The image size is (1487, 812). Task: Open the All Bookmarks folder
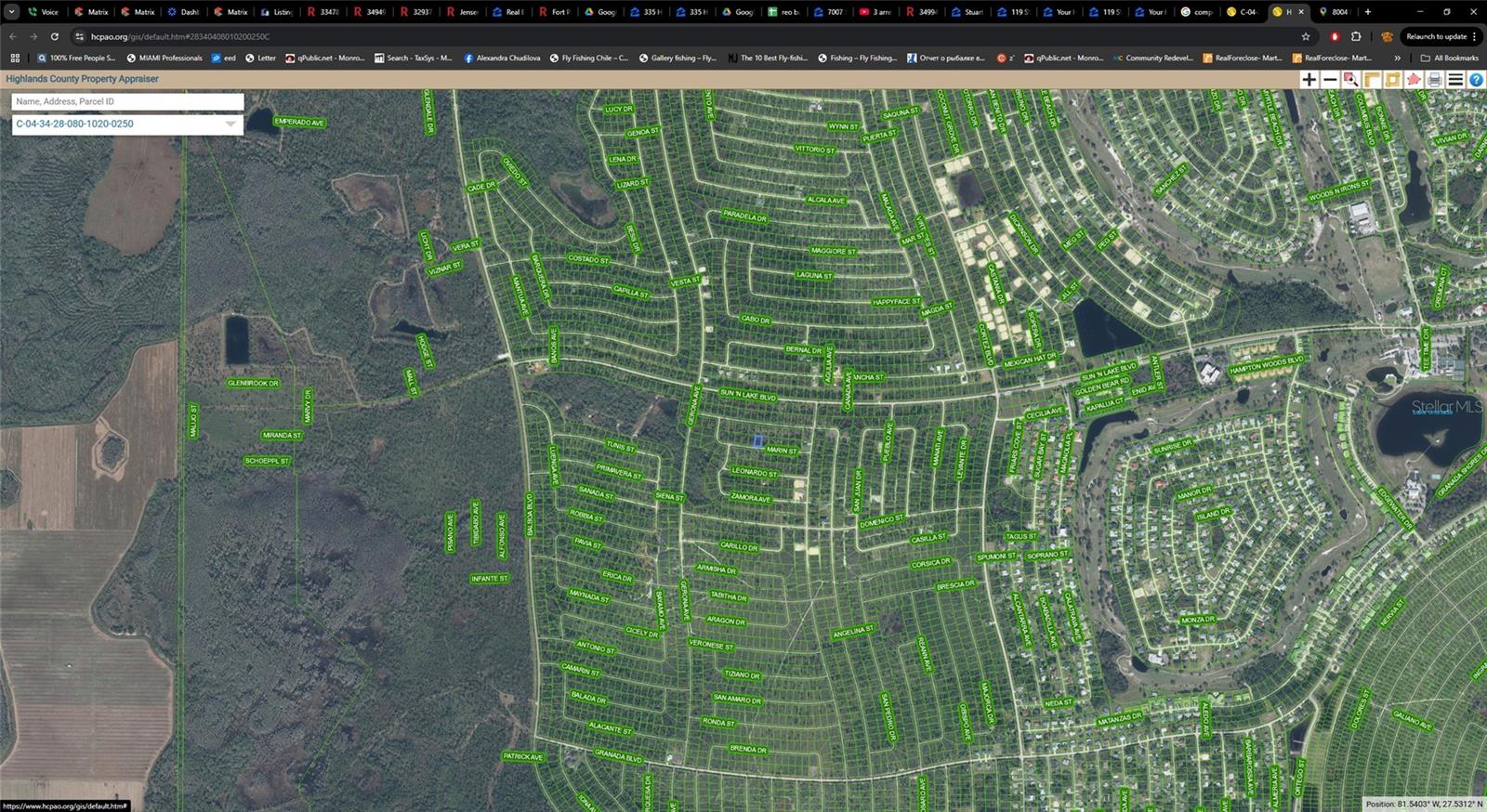point(1450,58)
